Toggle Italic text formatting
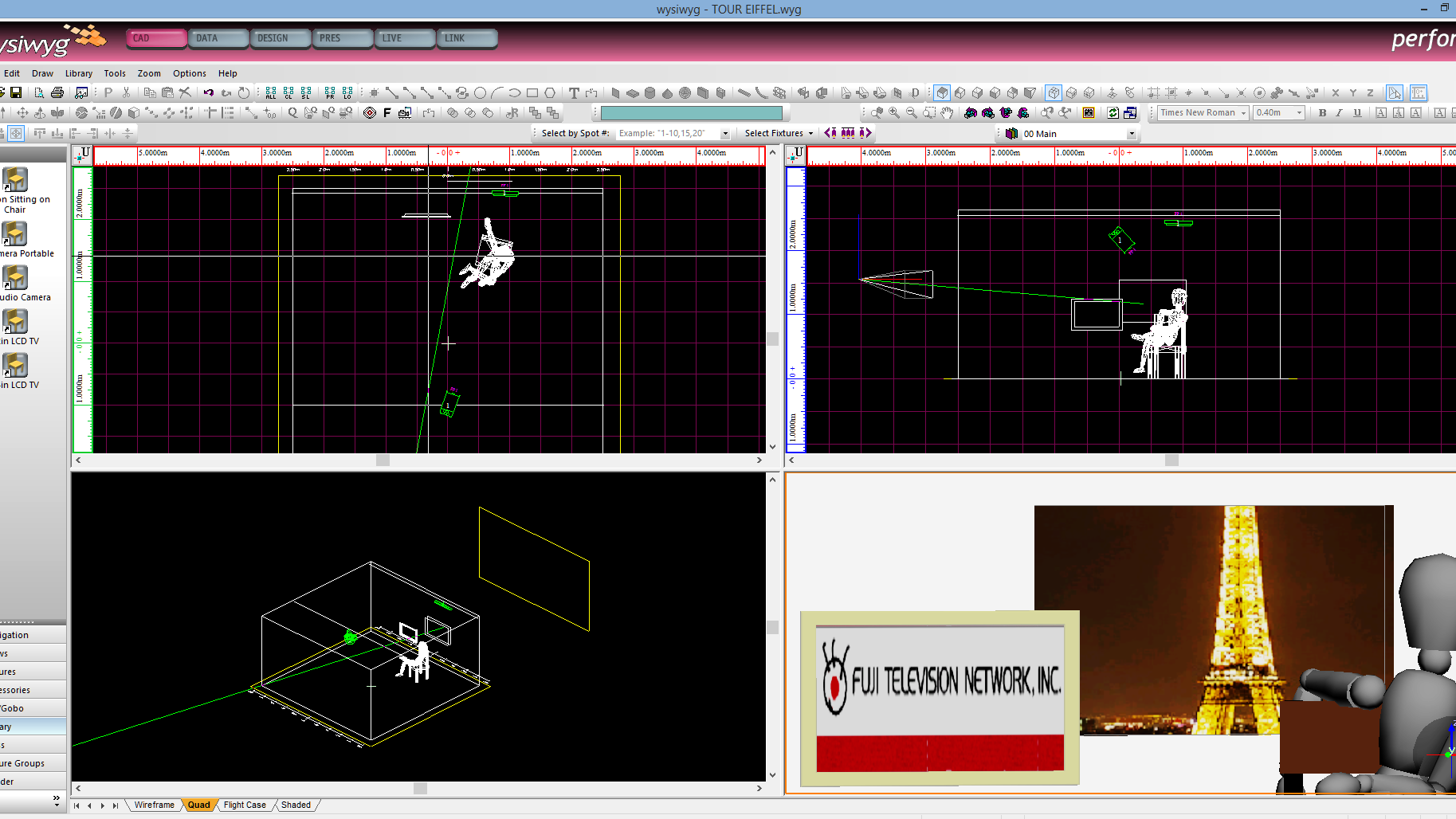 point(1340,113)
